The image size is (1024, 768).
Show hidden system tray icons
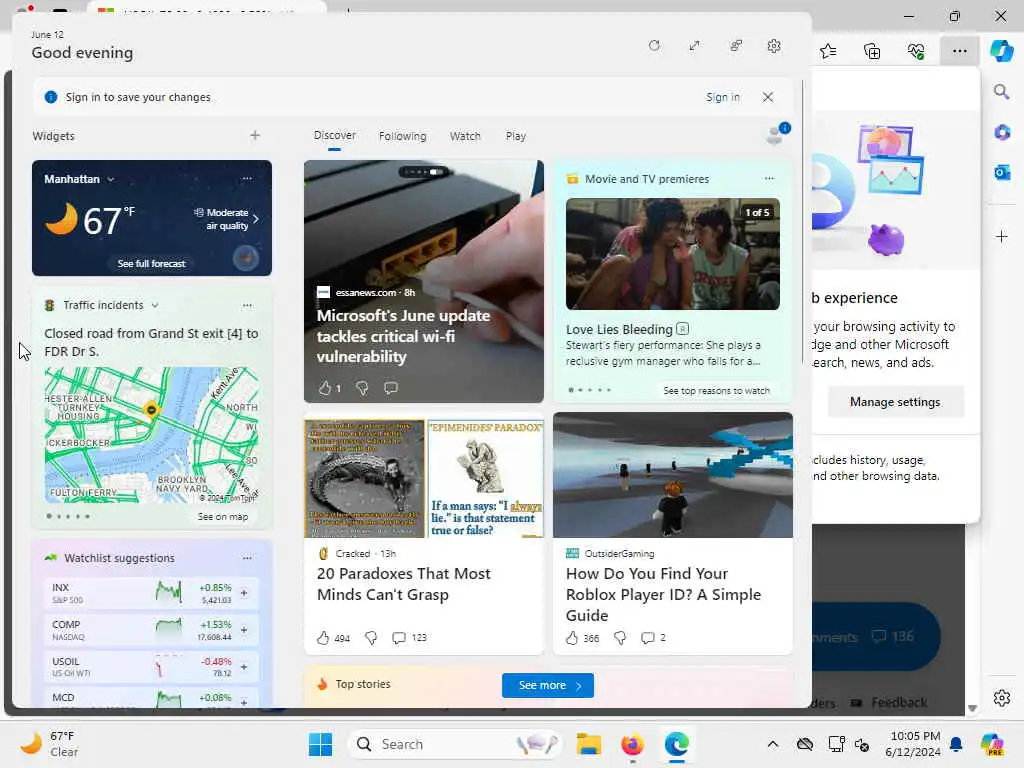click(x=773, y=744)
